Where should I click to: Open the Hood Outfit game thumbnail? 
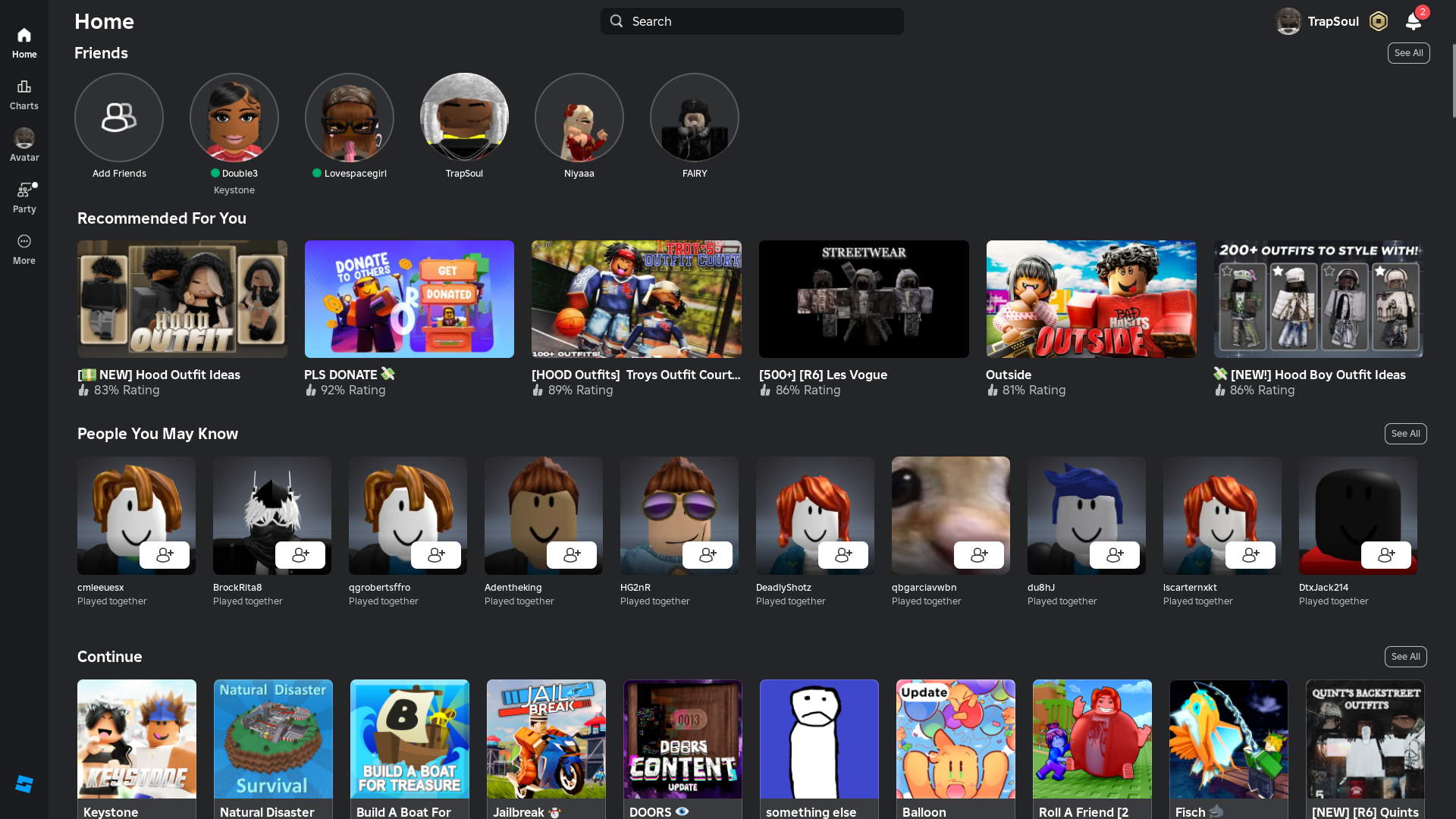point(182,299)
